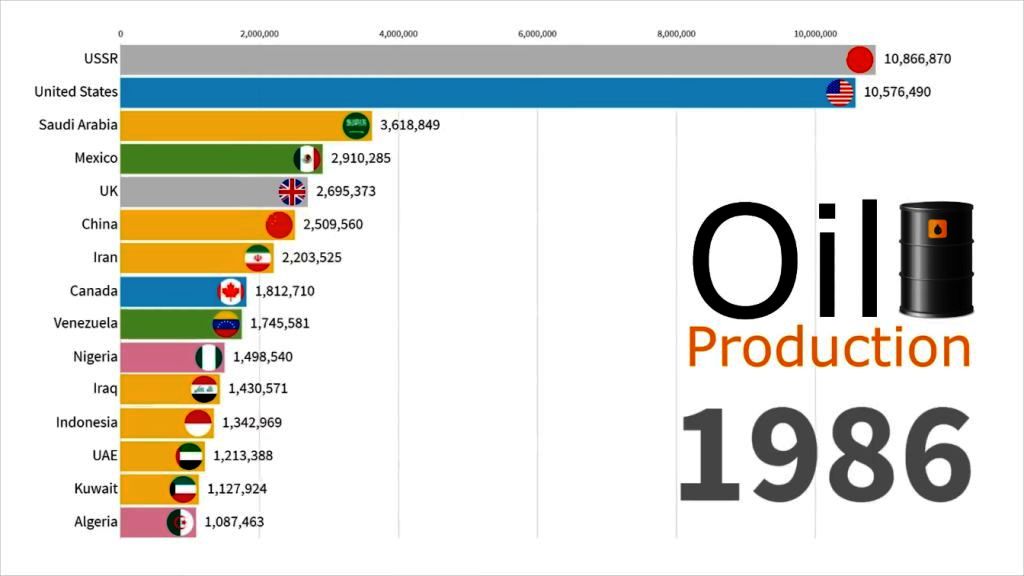
Task: Click the "USSR" country label
Action: coord(101,59)
